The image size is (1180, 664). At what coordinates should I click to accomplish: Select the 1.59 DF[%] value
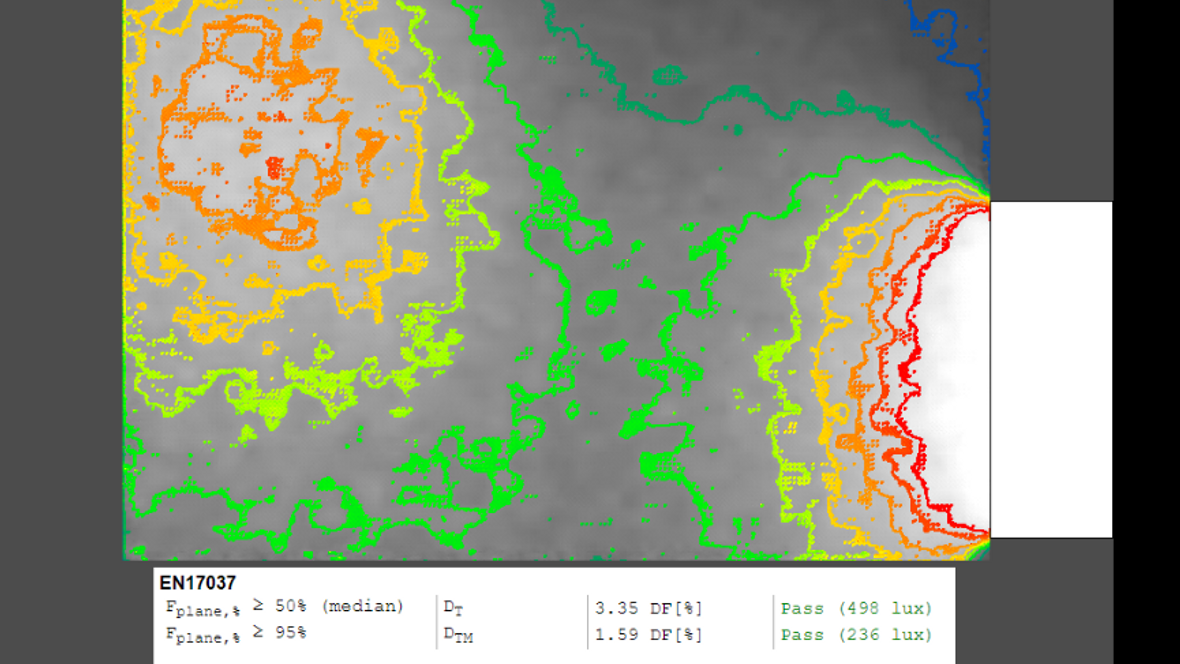coord(648,635)
